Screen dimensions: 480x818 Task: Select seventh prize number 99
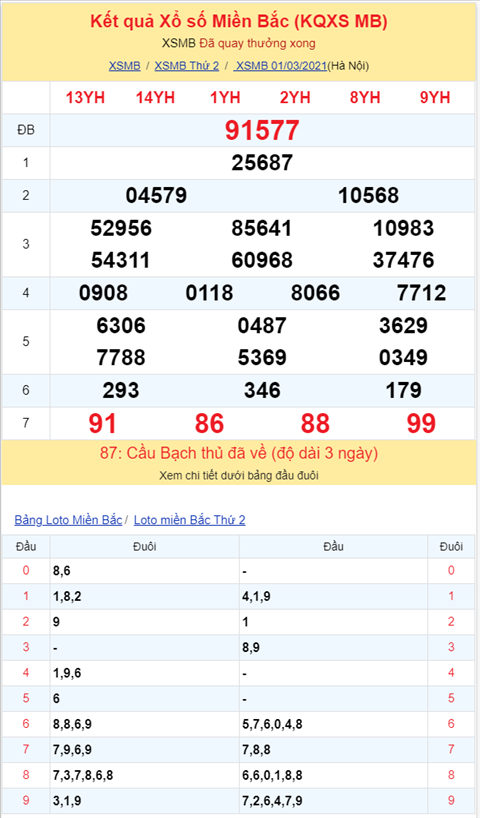pyautogui.click(x=421, y=424)
